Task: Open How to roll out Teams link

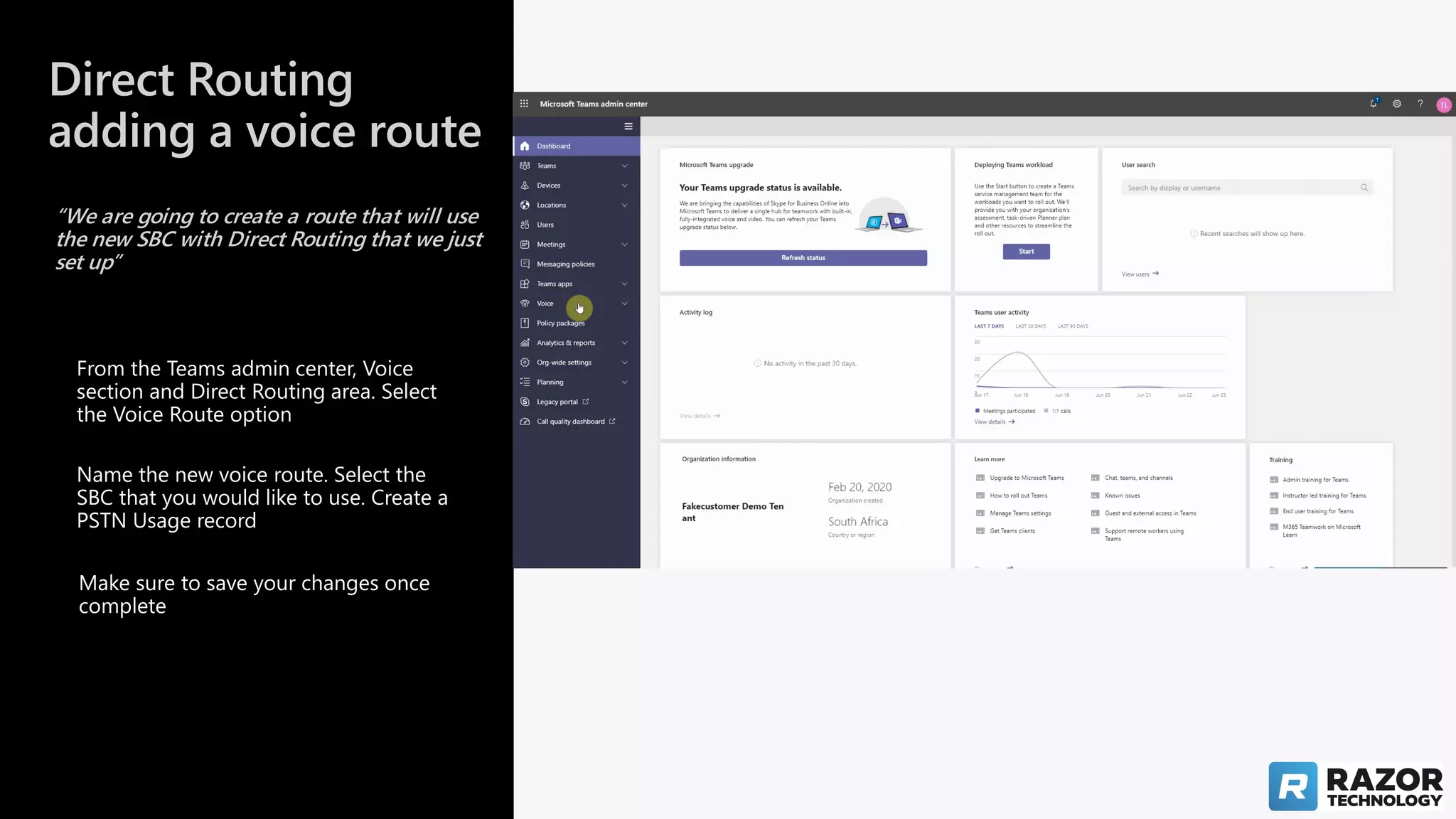Action: [x=1018, y=496]
